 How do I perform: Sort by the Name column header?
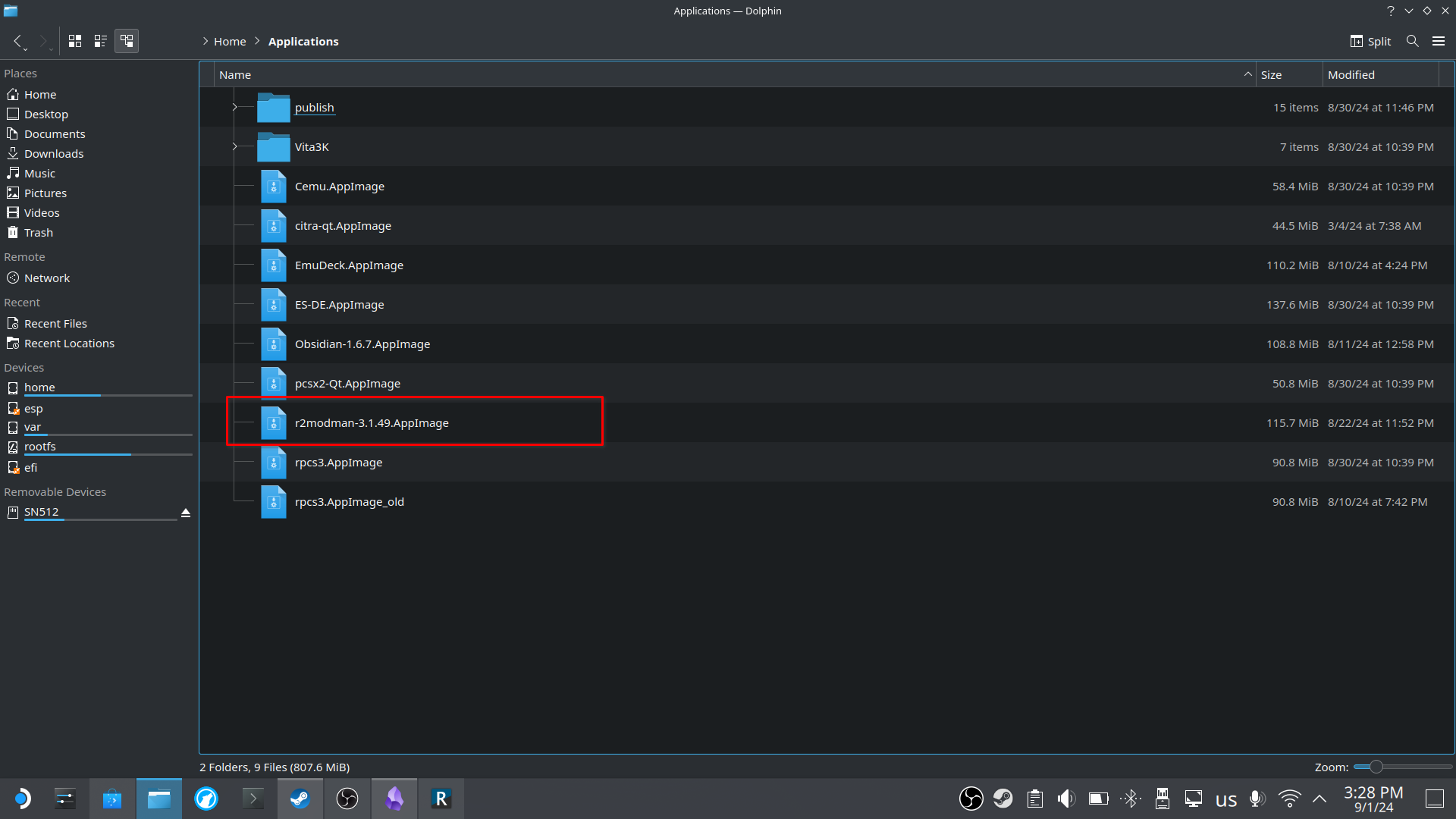point(734,74)
